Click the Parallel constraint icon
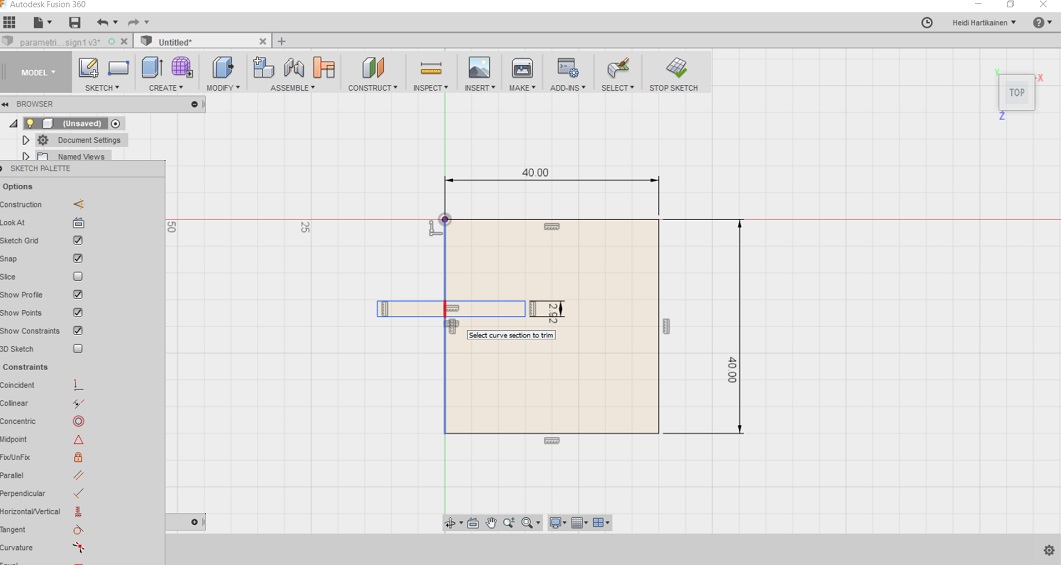1061x565 pixels. (78, 475)
